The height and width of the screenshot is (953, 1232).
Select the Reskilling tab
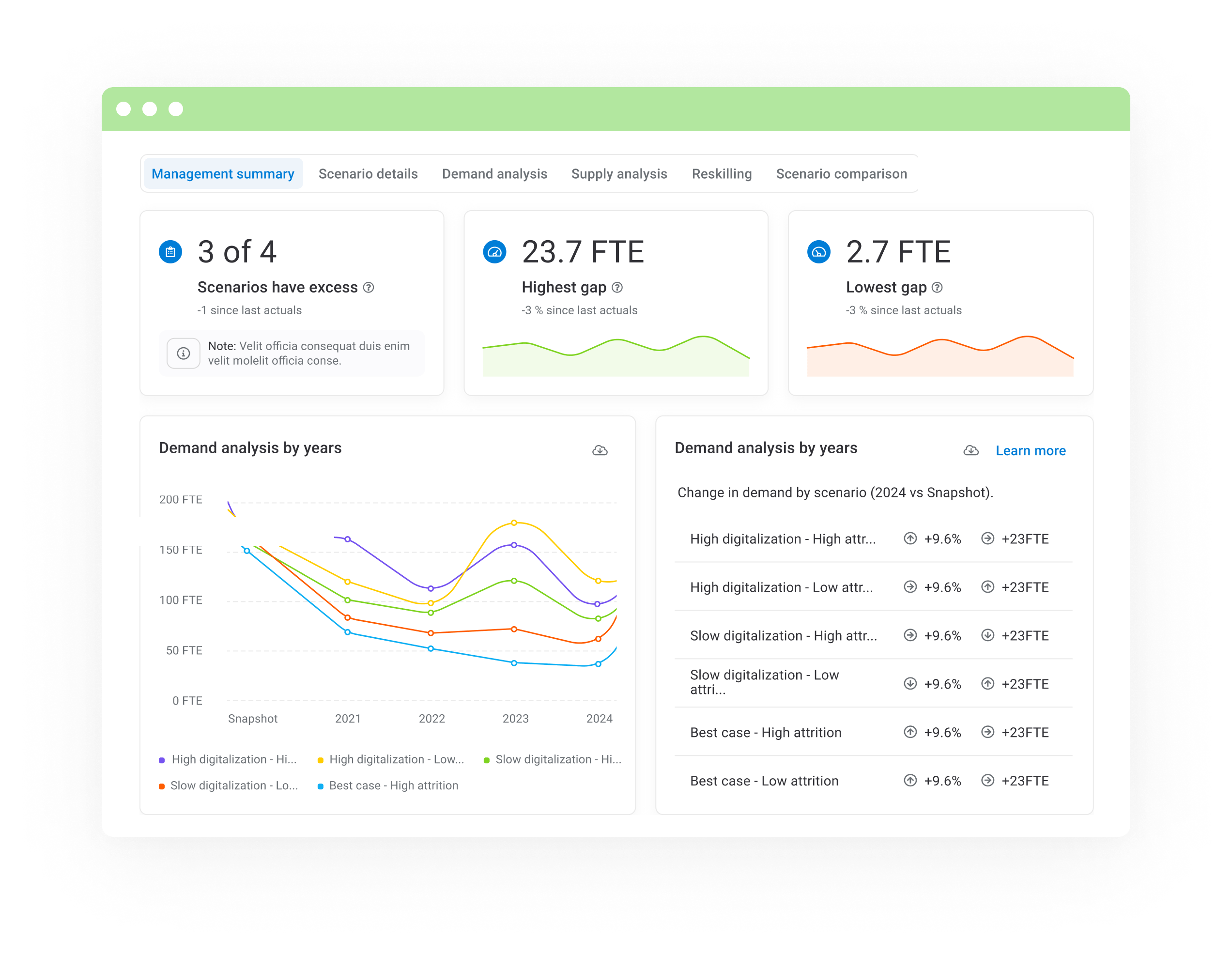(722, 174)
